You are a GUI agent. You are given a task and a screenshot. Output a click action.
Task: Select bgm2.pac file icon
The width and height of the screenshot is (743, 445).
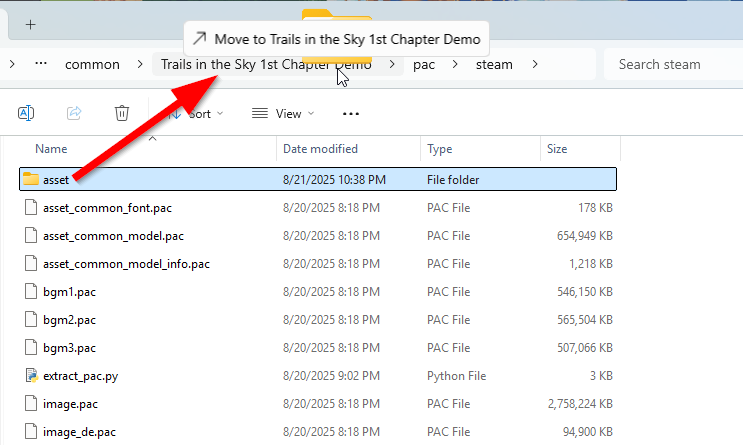pyautogui.click(x=31, y=319)
